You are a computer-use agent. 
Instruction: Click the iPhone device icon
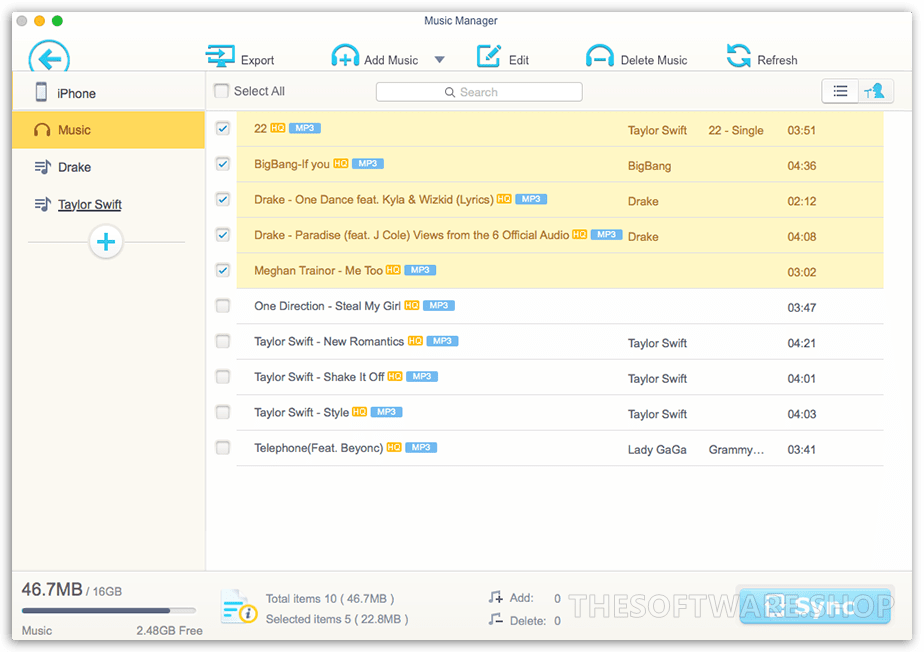pos(41,93)
